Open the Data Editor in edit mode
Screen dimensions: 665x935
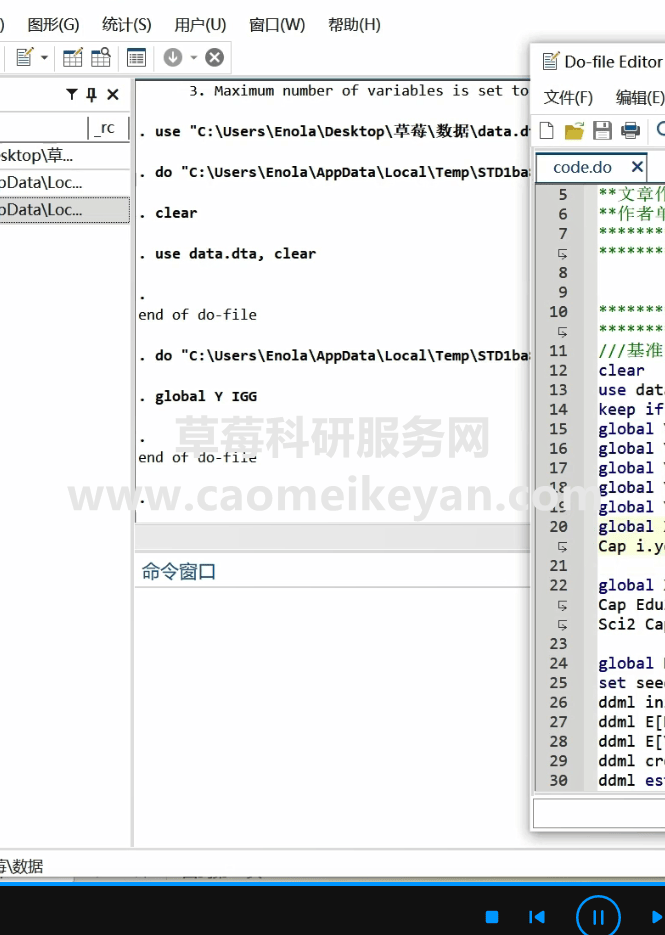point(73,58)
